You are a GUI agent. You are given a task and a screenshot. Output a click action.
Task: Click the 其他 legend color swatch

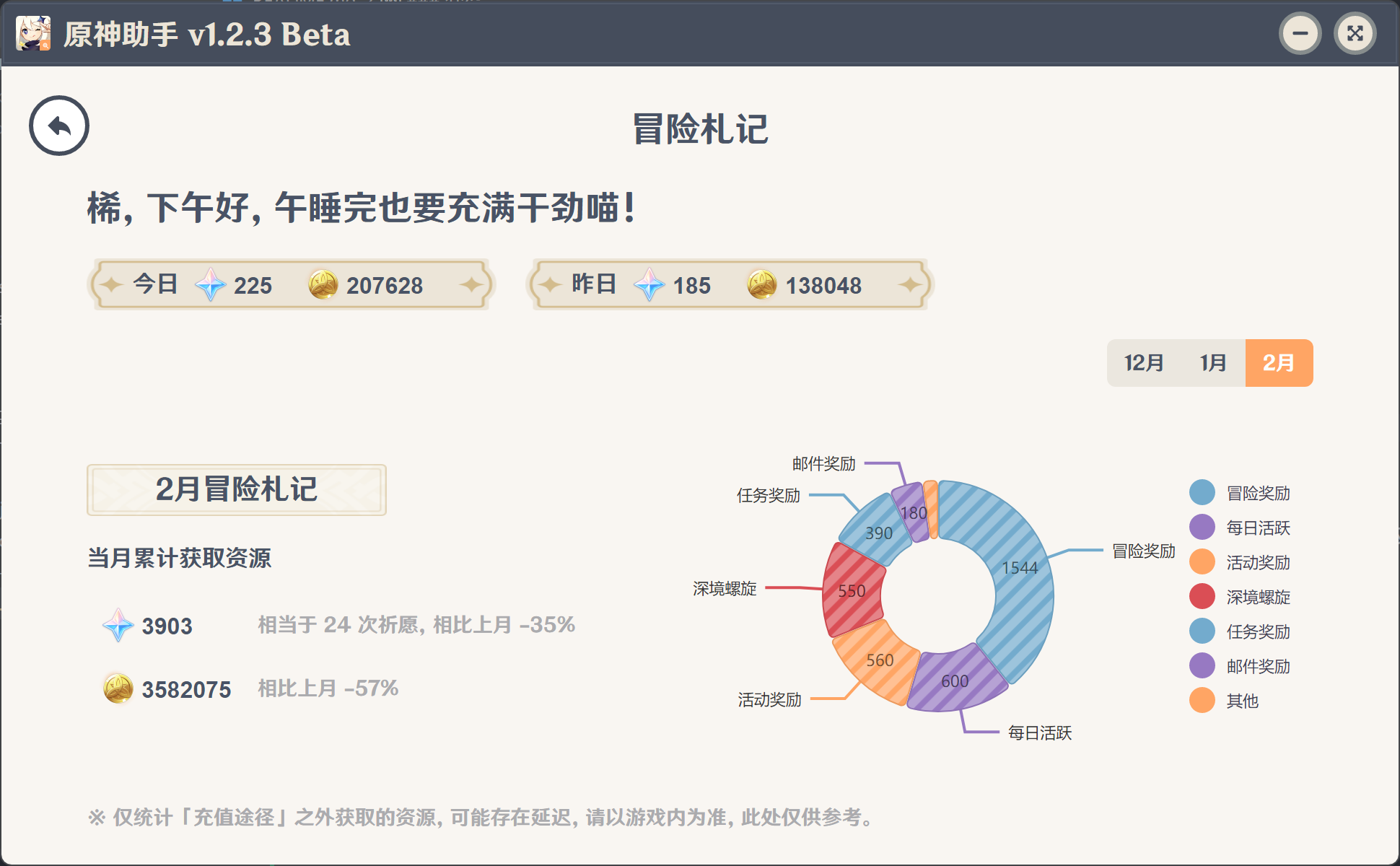click(x=1202, y=700)
